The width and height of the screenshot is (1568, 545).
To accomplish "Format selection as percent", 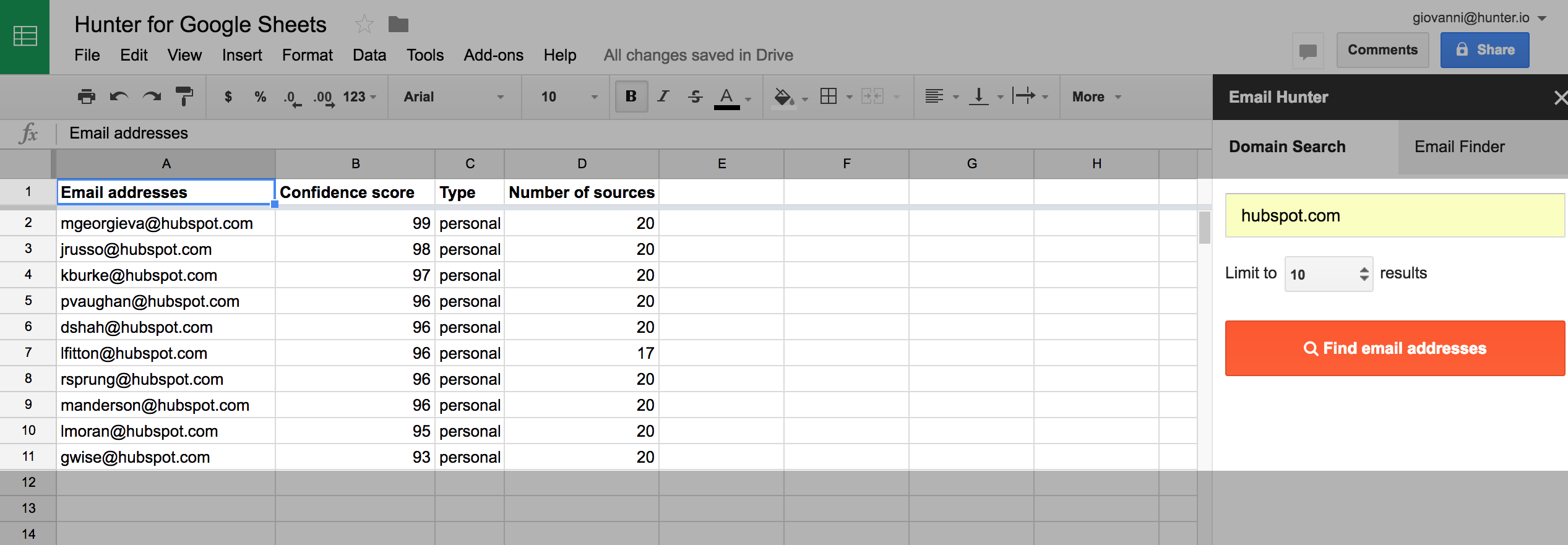I will [261, 97].
